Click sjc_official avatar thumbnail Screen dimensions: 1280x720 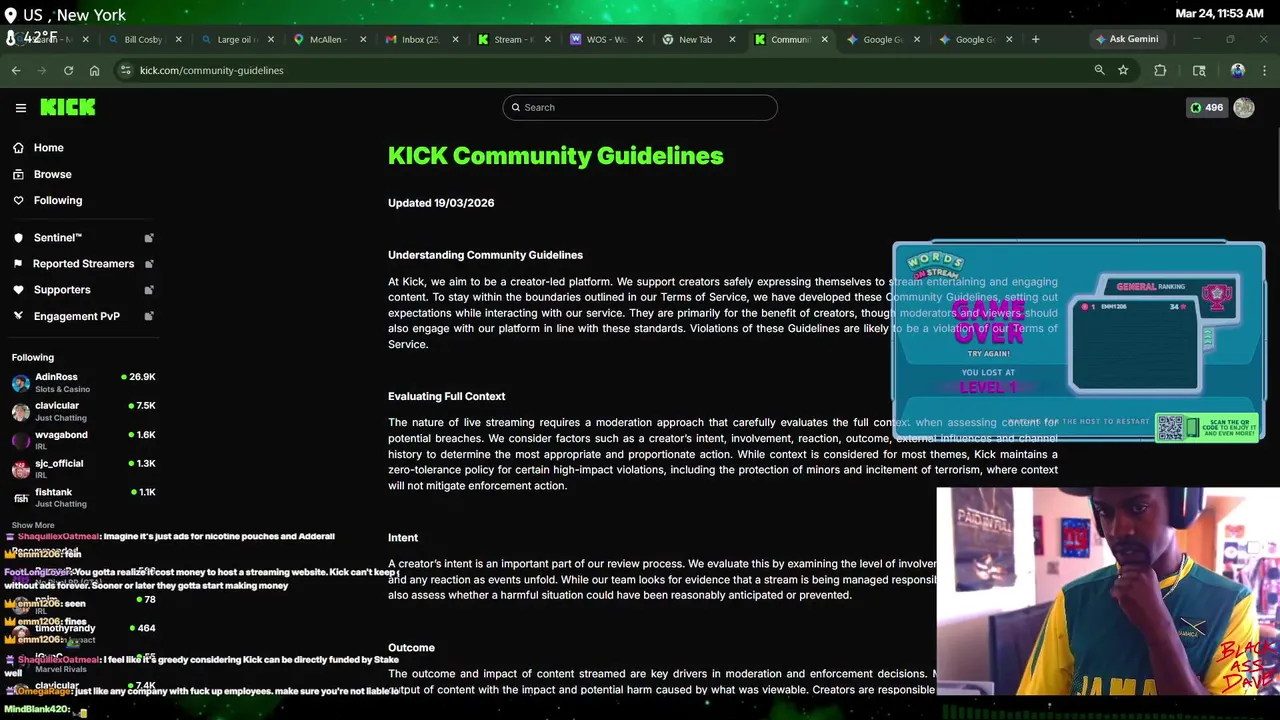(21, 470)
